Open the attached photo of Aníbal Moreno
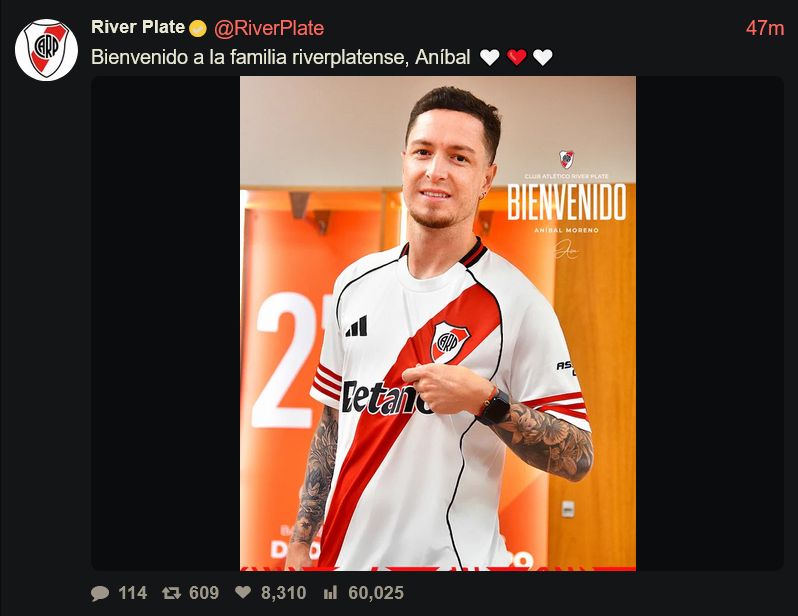This screenshot has width=798, height=616. [438, 323]
